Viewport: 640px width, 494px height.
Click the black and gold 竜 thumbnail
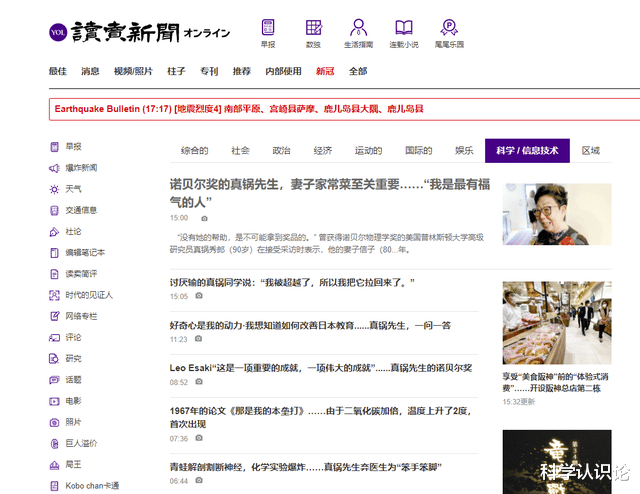[557, 462]
